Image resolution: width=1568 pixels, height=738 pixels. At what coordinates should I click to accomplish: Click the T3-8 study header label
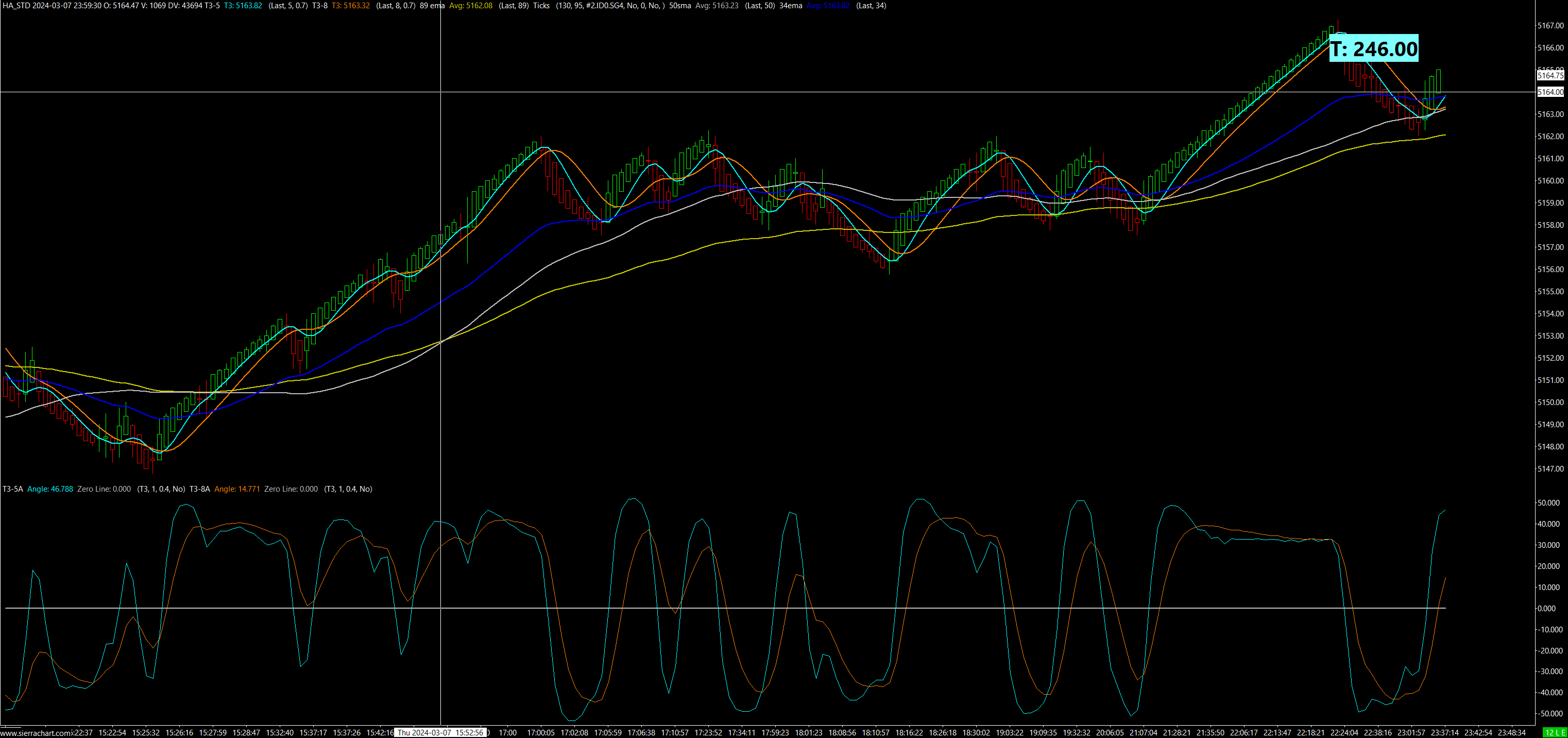319,6
